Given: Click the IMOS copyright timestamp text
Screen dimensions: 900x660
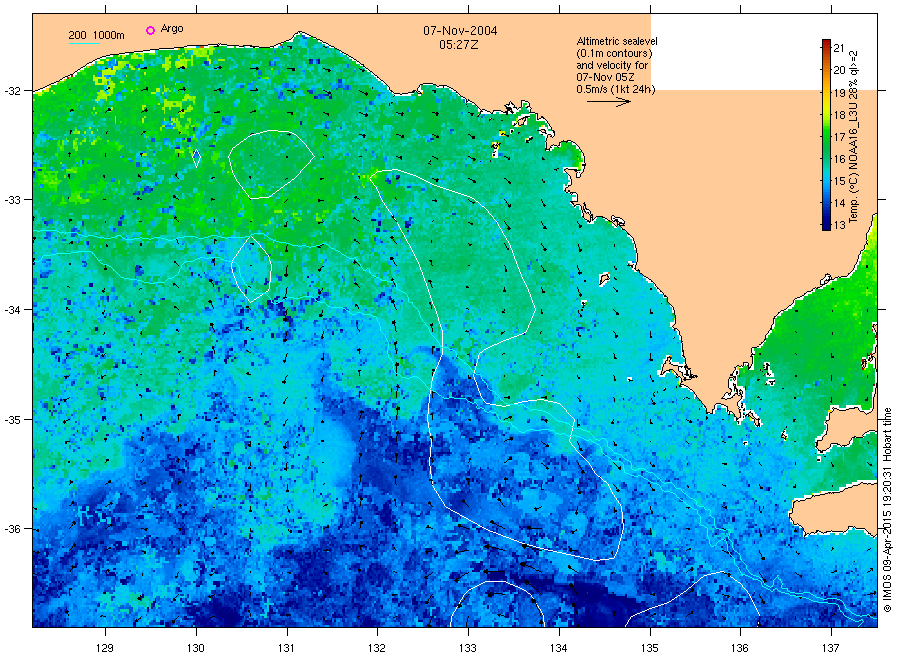Looking at the screenshot, I should pos(887,510).
